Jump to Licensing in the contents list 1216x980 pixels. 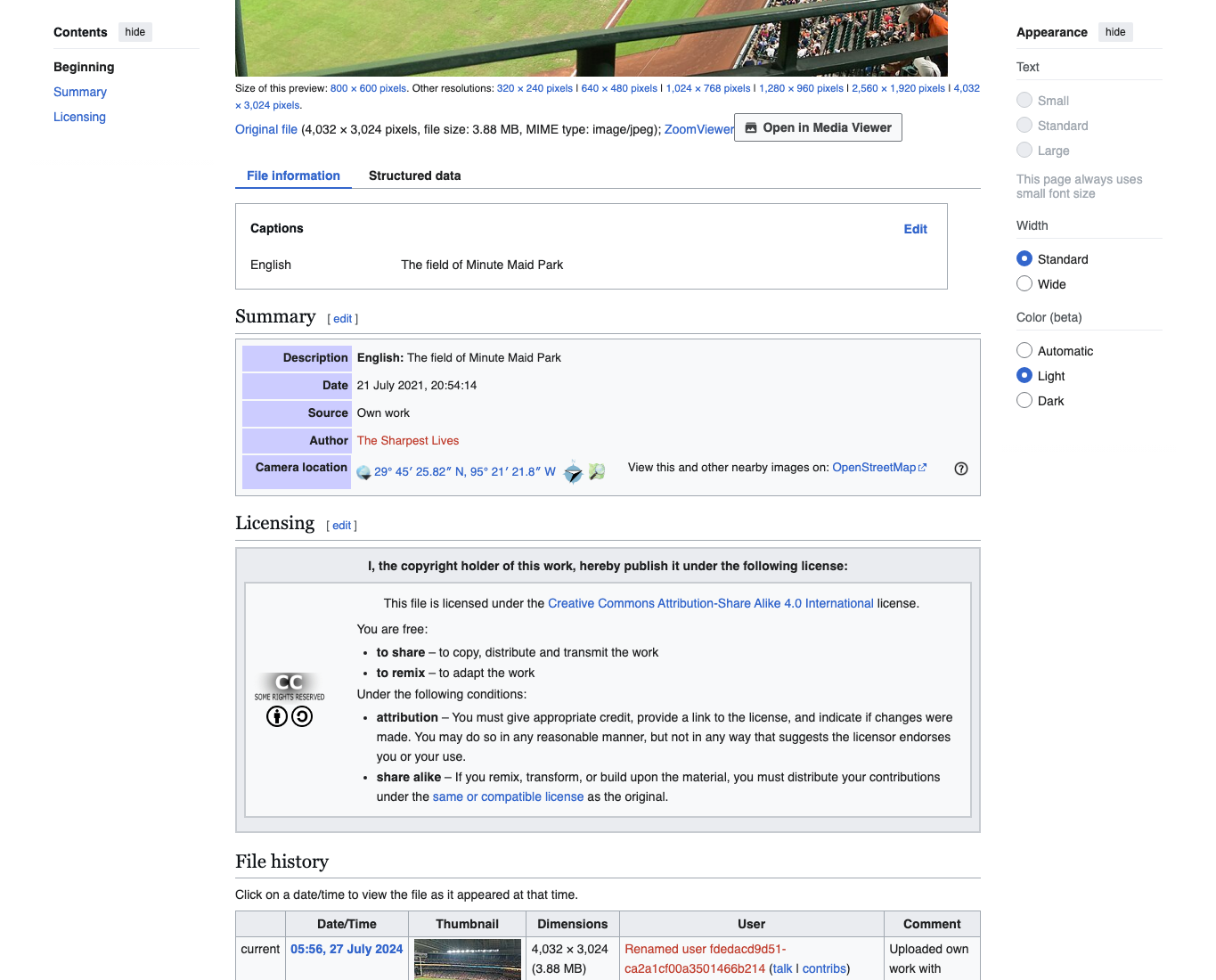(x=79, y=117)
